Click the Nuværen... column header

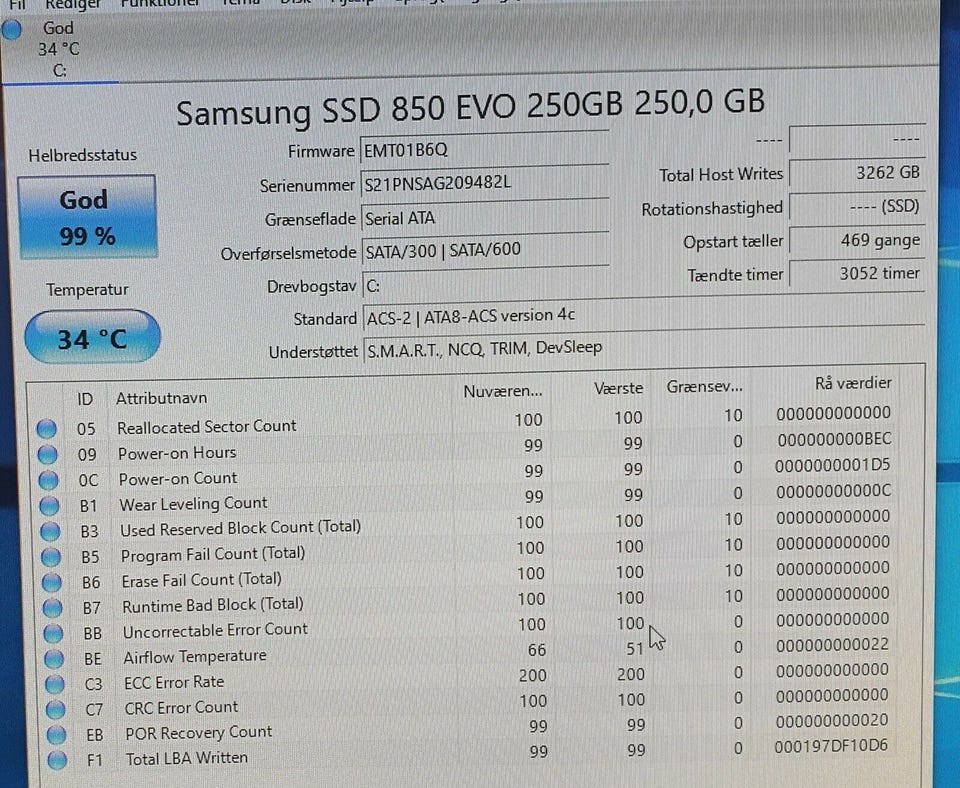[x=502, y=391]
